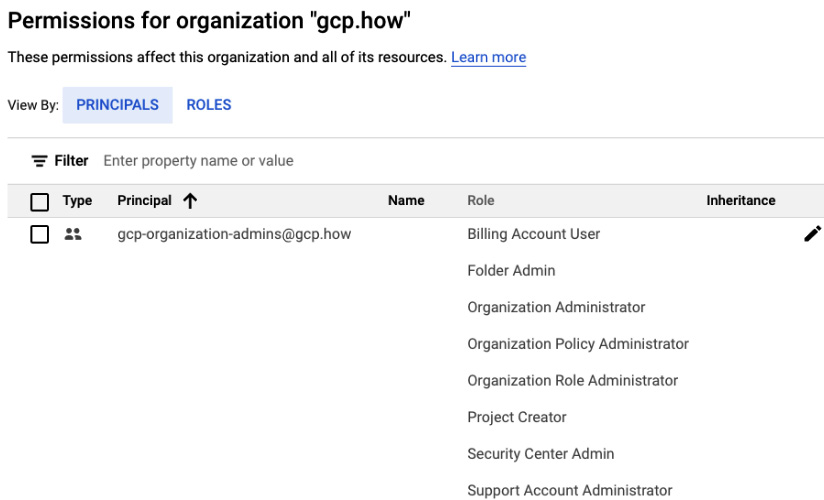This screenshot has width=824, height=500.
Task: Switch to the ROLES view tab
Action: pyautogui.click(x=209, y=105)
